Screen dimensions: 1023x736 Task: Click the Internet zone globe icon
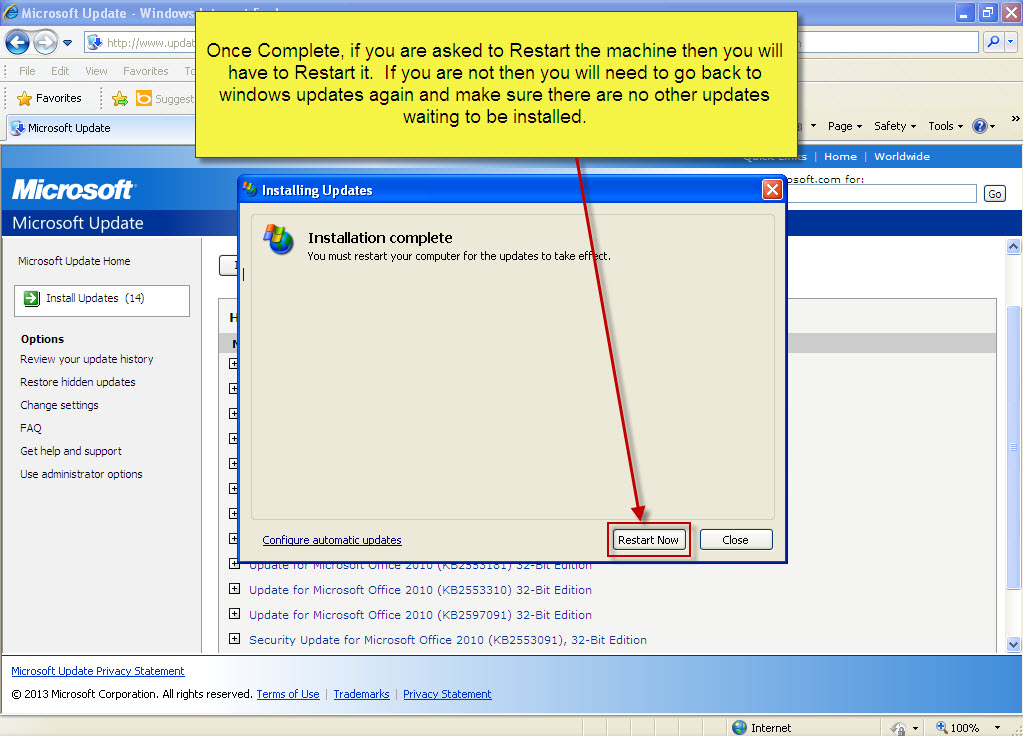tap(739, 727)
